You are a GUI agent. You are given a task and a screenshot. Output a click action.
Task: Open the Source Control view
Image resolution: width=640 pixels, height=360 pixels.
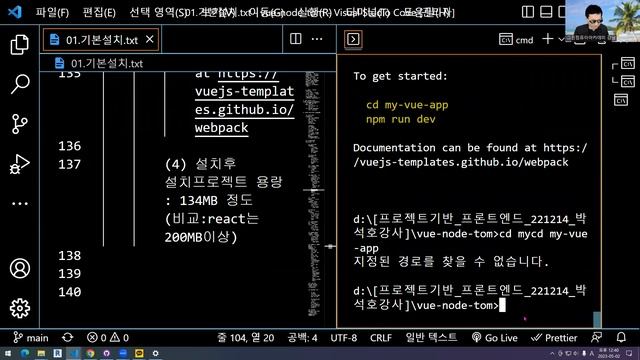(20, 124)
